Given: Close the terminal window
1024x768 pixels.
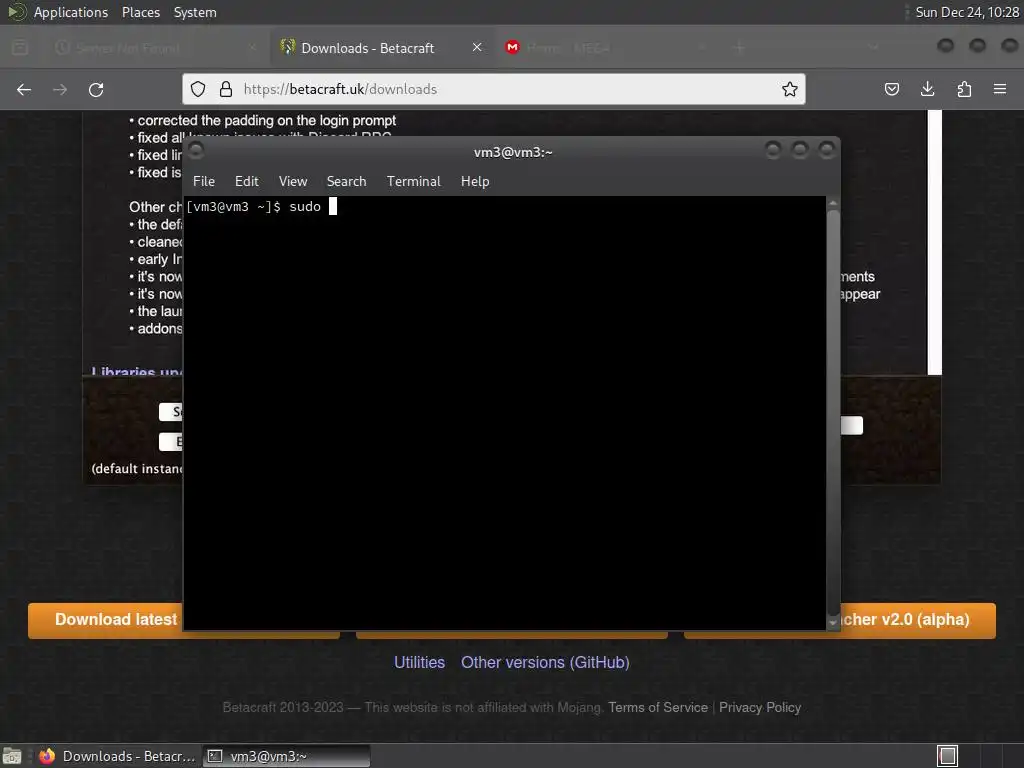Looking at the screenshot, I should coord(827,151).
